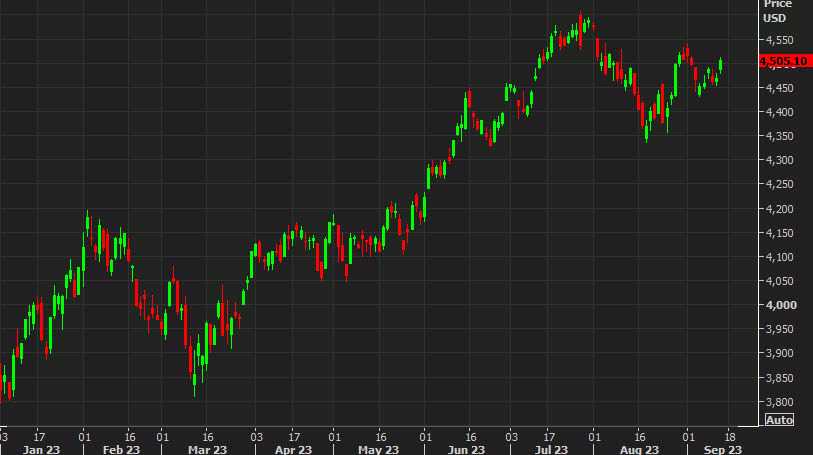Click the Feb 23 month label

[121, 449]
